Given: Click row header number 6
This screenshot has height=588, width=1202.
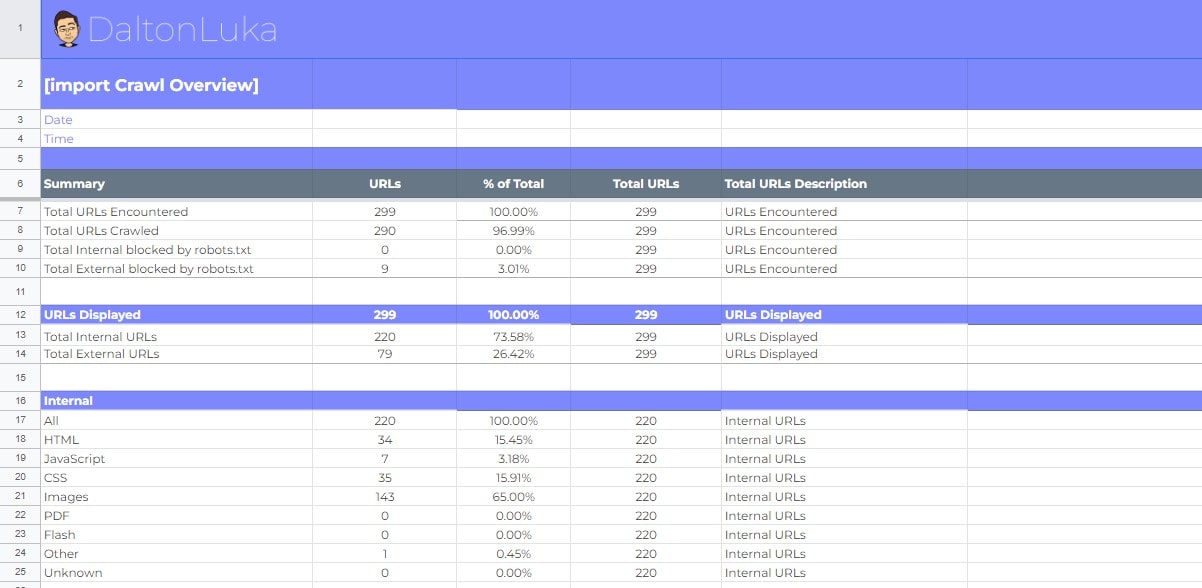Looking at the screenshot, I should point(19,184).
